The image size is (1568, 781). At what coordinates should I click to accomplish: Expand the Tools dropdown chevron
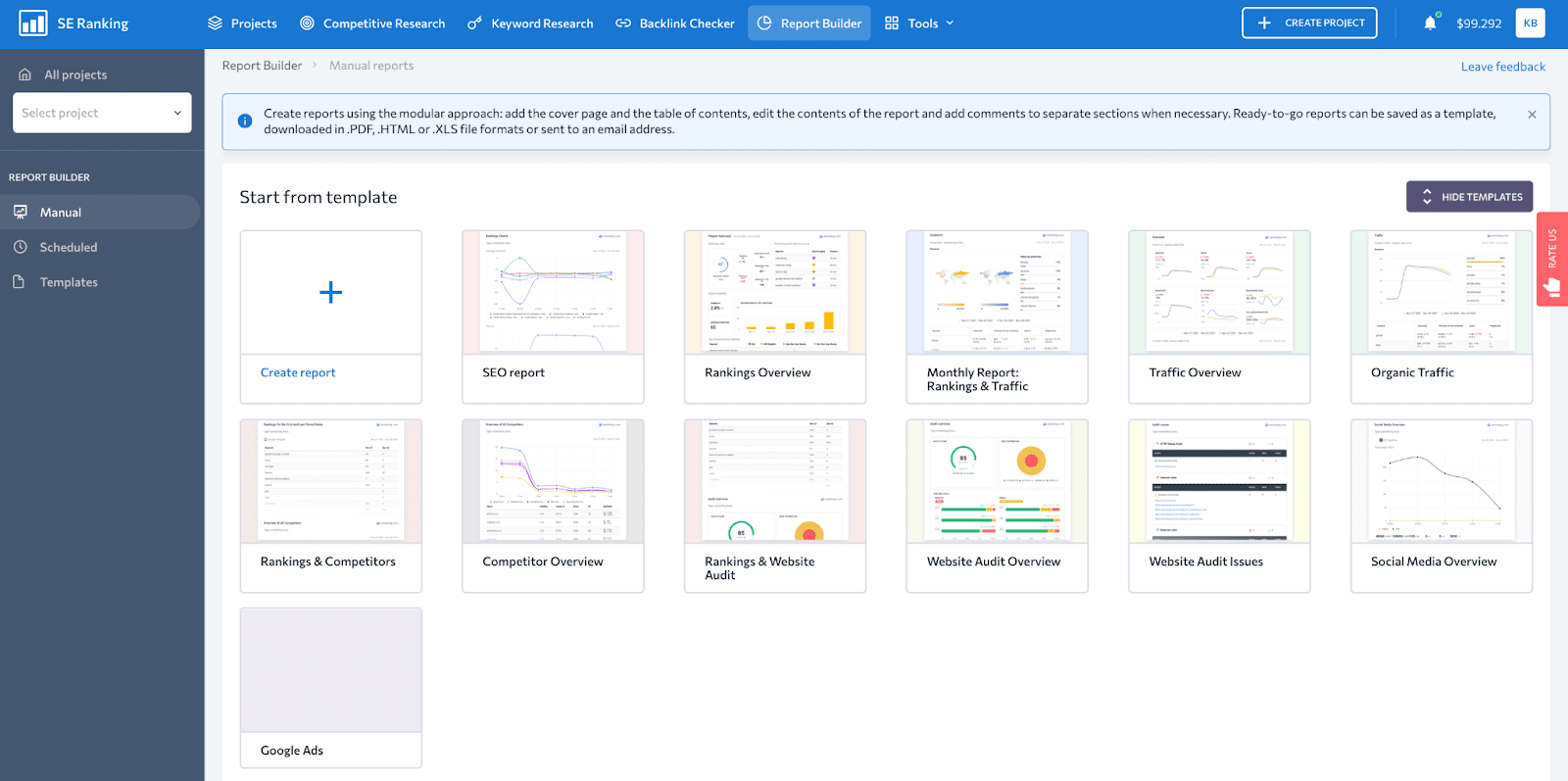[950, 24]
